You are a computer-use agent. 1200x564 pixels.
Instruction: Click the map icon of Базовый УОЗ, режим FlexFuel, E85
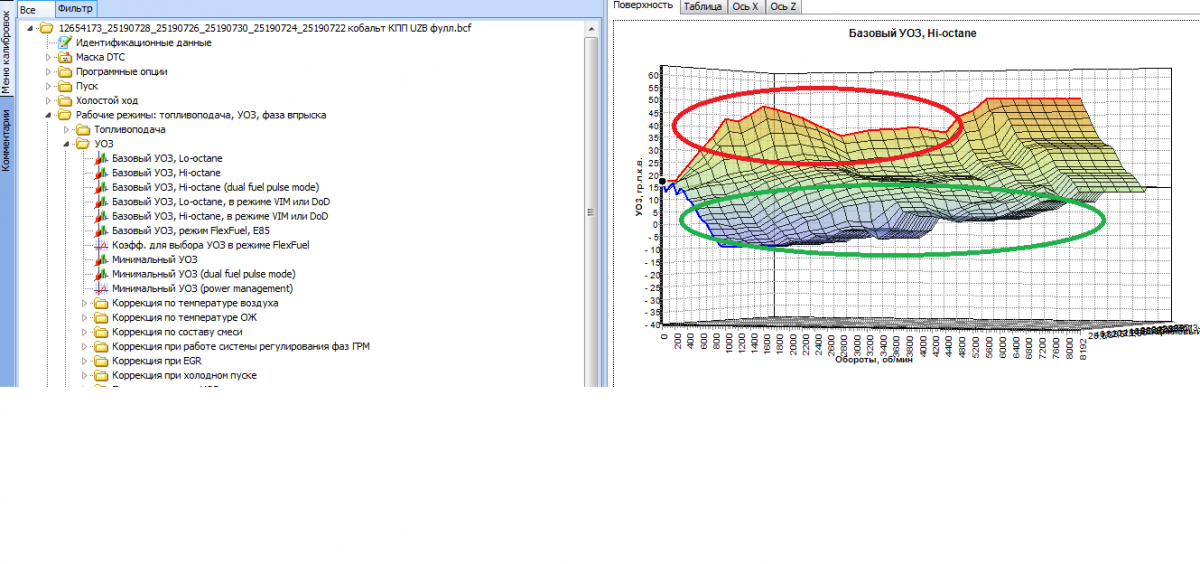point(100,230)
